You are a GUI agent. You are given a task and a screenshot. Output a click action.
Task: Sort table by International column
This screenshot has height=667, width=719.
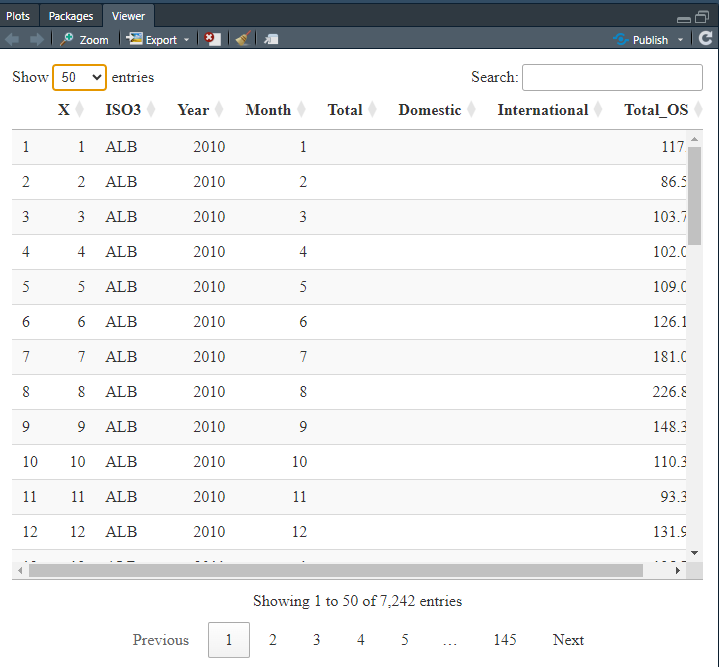(x=549, y=110)
